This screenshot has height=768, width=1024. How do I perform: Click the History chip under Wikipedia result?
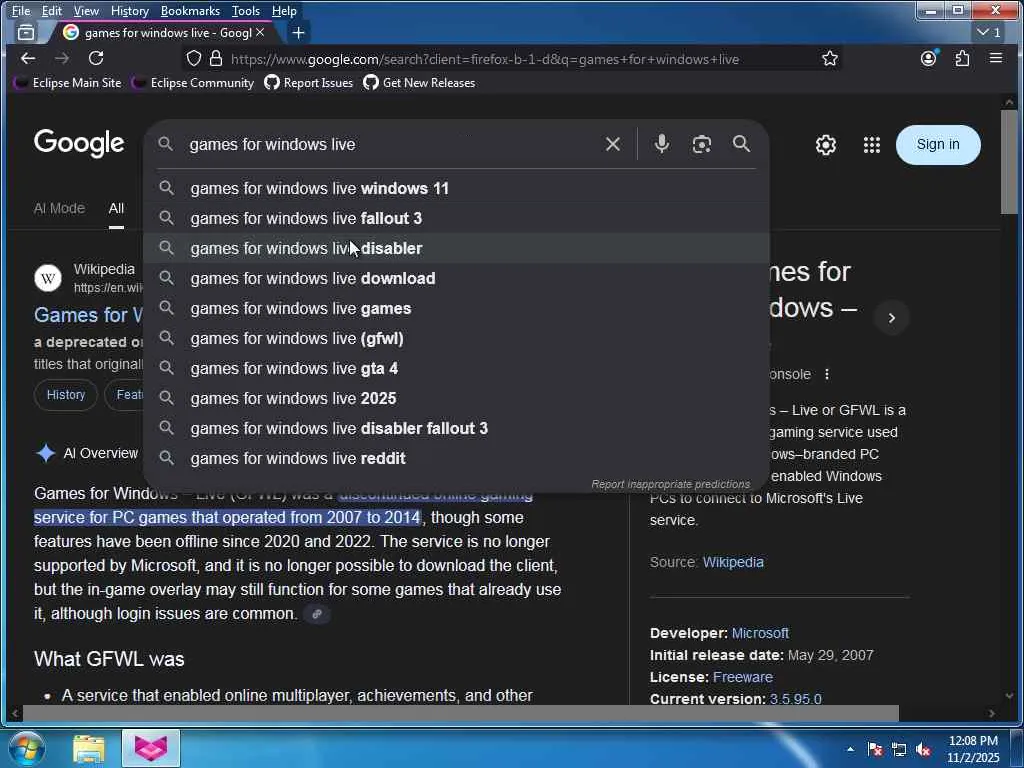pos(65,395)
